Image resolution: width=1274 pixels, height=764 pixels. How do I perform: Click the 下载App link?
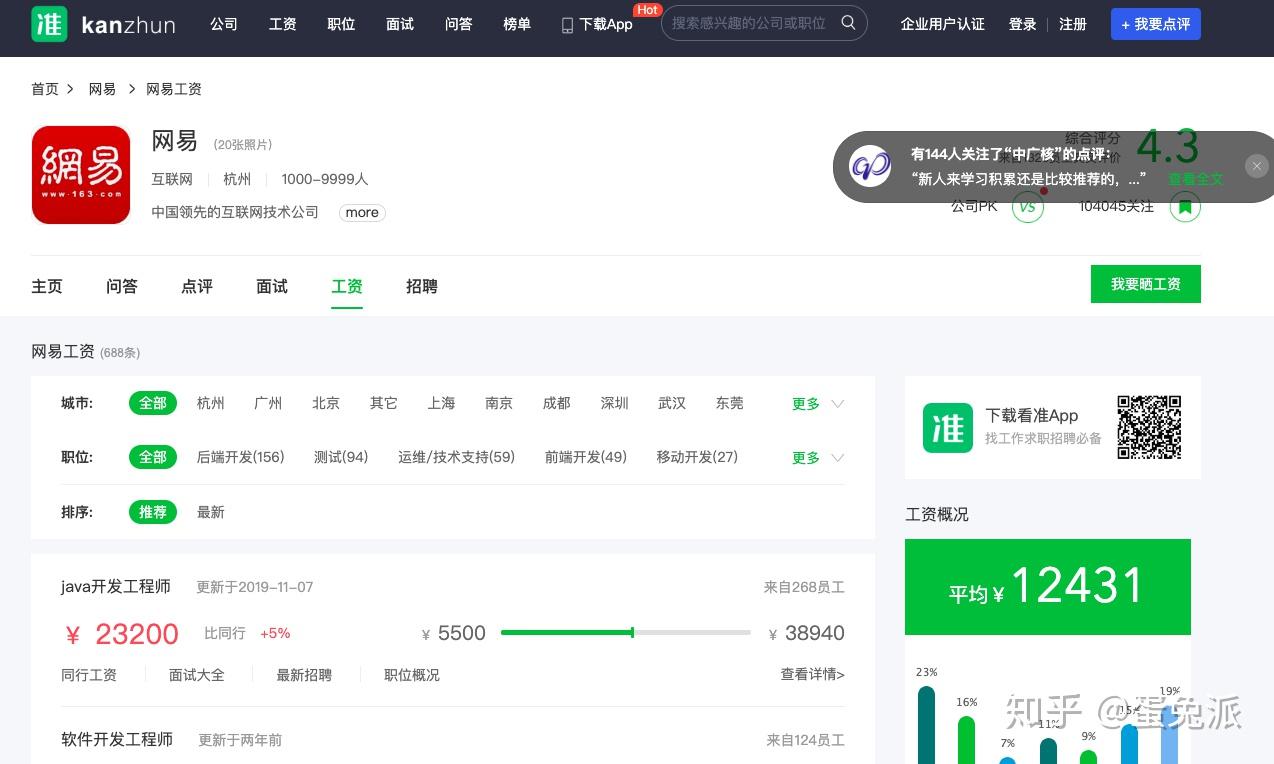606,24
